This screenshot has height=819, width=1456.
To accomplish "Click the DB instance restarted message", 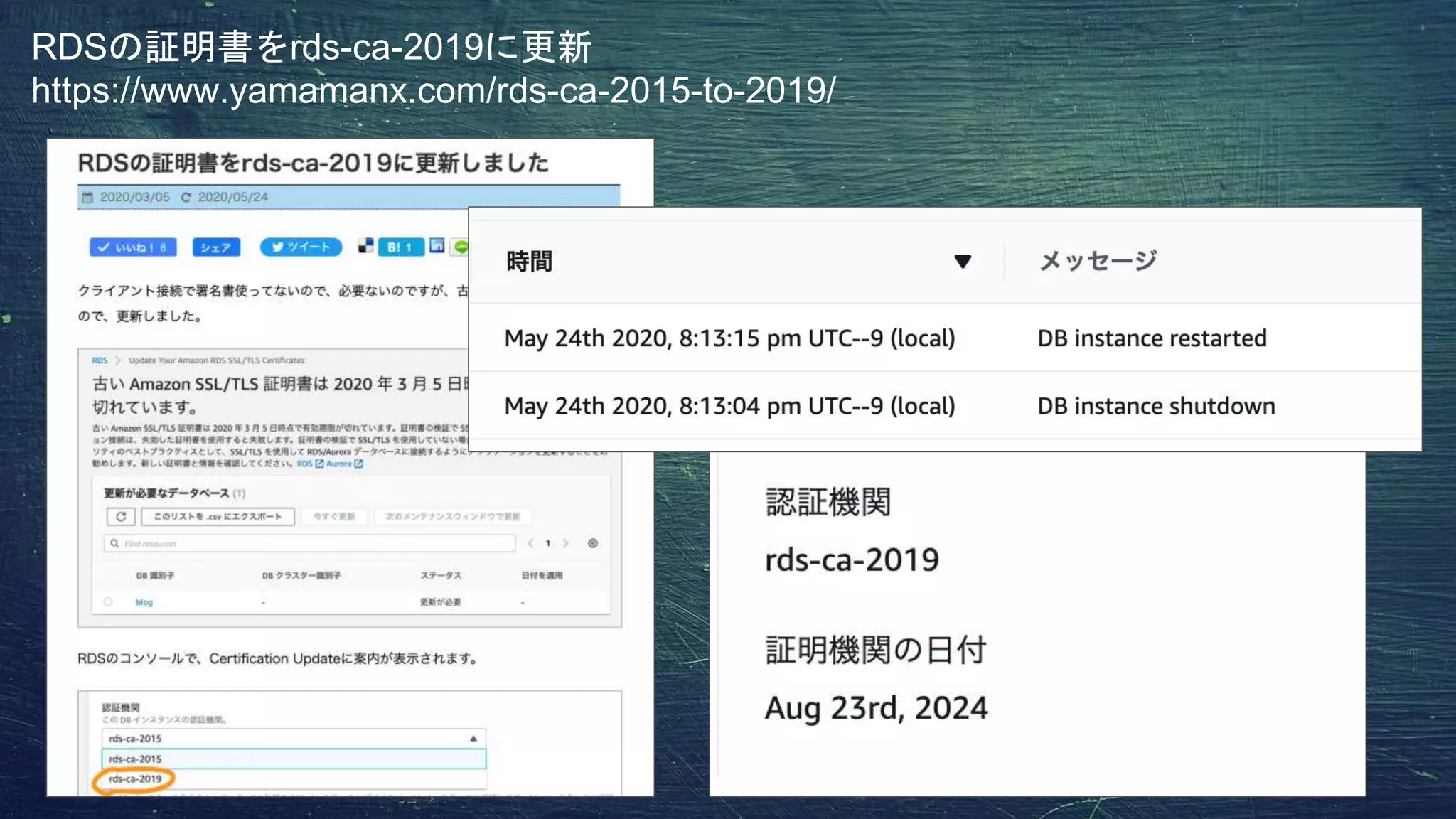I will (x=1152, y=338).
